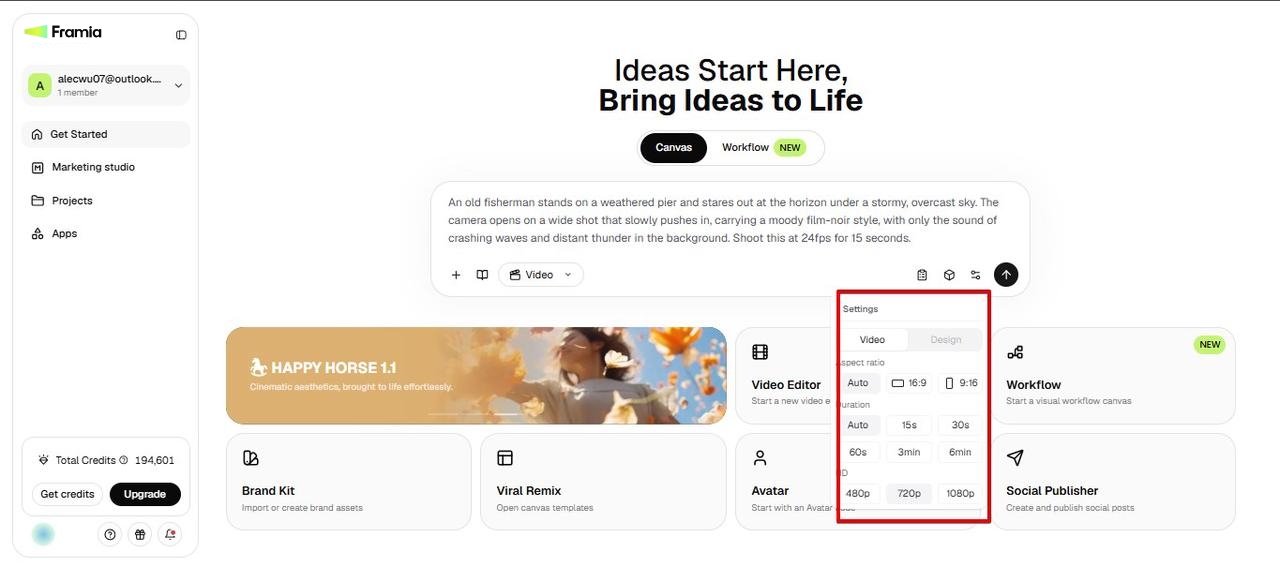Viewport: 1280px width, 567px height.
Task: Click the black Upgrade button
Action: click(145, 494)
